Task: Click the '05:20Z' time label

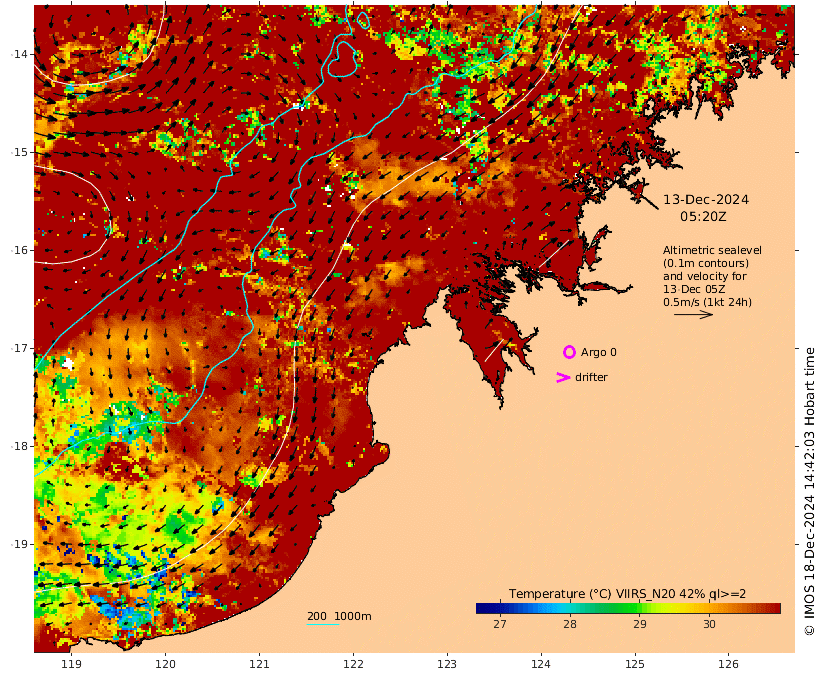Action: 703,217
